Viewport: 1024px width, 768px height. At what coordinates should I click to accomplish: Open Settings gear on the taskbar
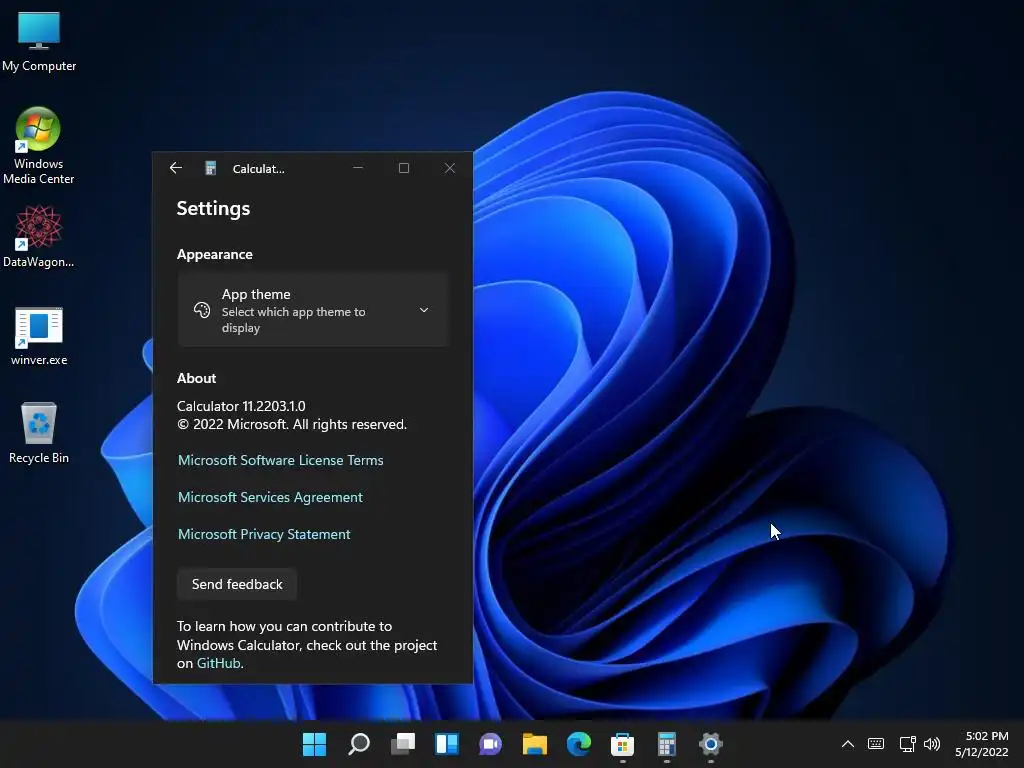point(711,744)
